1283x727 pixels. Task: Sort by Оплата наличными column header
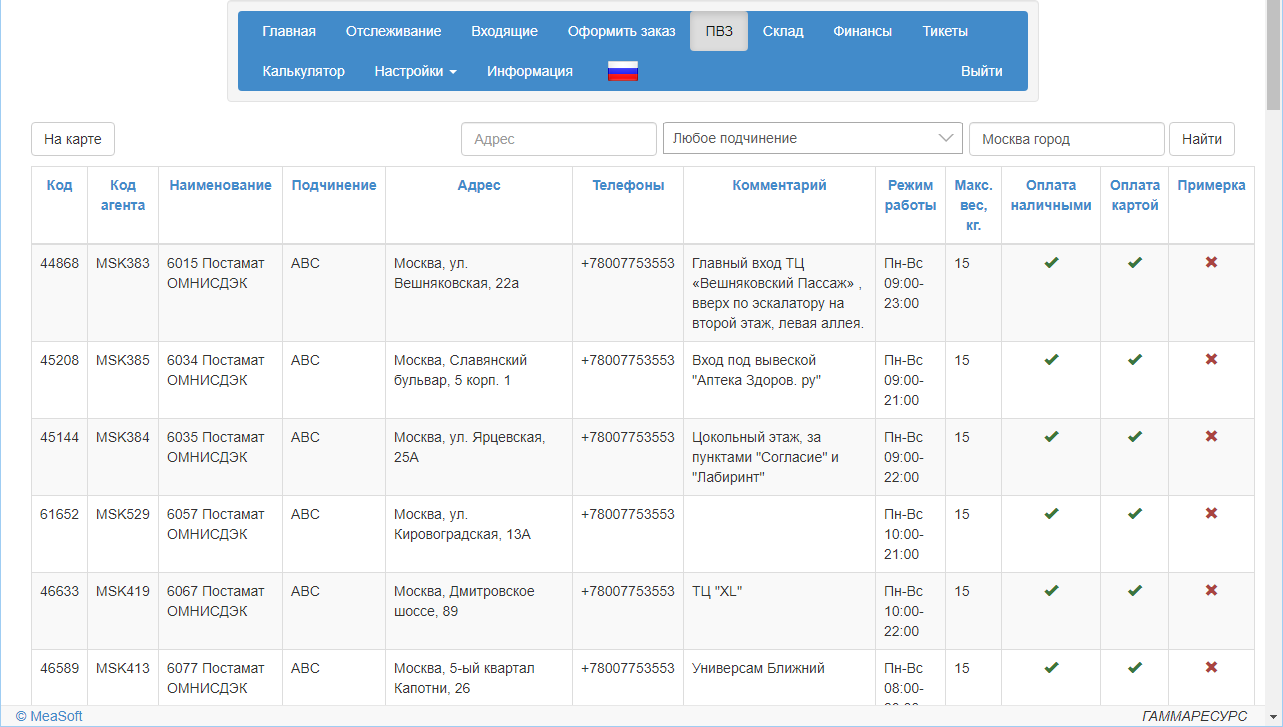point(1051,195)
